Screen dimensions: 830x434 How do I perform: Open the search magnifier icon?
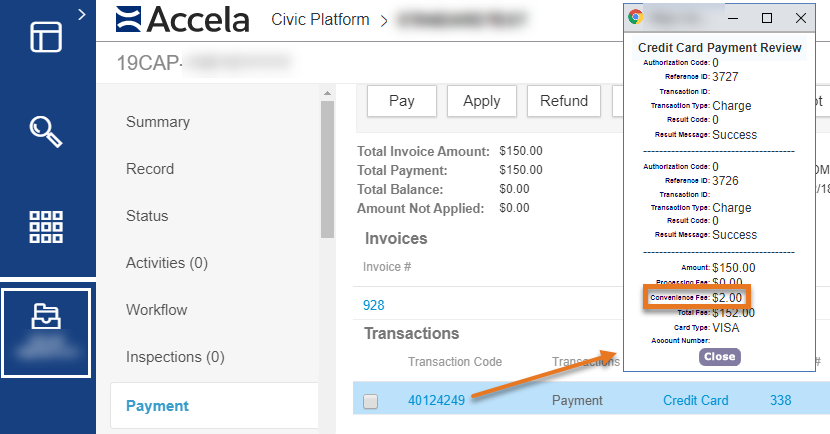pos(46,130)
